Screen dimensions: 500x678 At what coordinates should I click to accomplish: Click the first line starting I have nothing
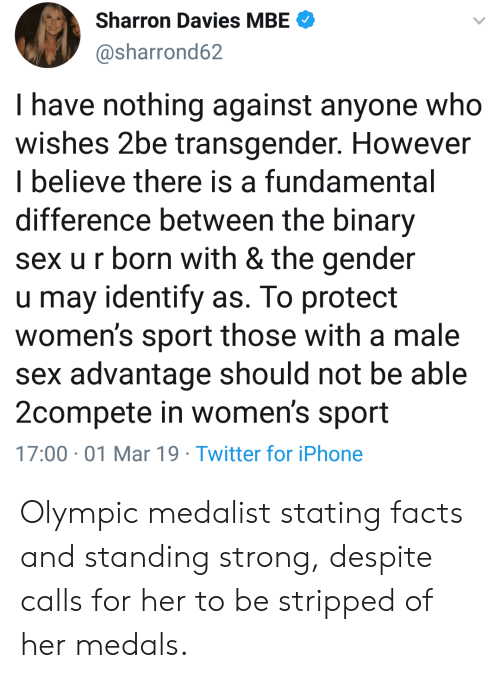[249, 106]
